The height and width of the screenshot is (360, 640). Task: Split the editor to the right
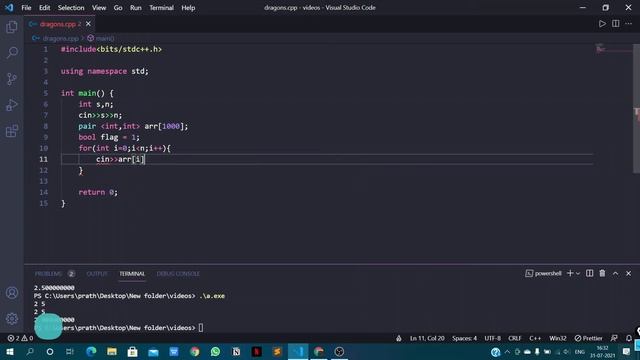(616, 24)
